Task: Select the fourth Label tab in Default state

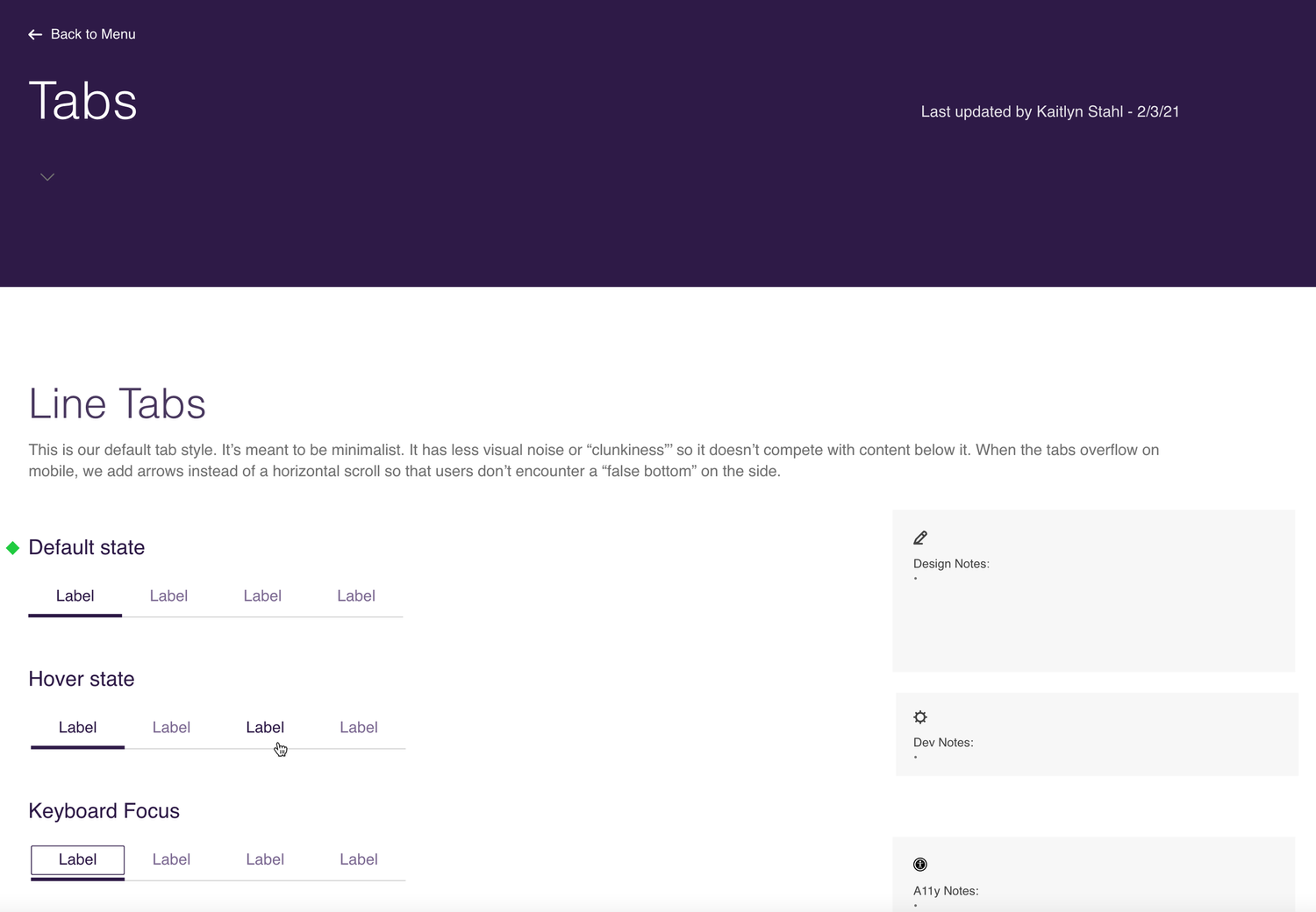Action: tap(356, 596)
